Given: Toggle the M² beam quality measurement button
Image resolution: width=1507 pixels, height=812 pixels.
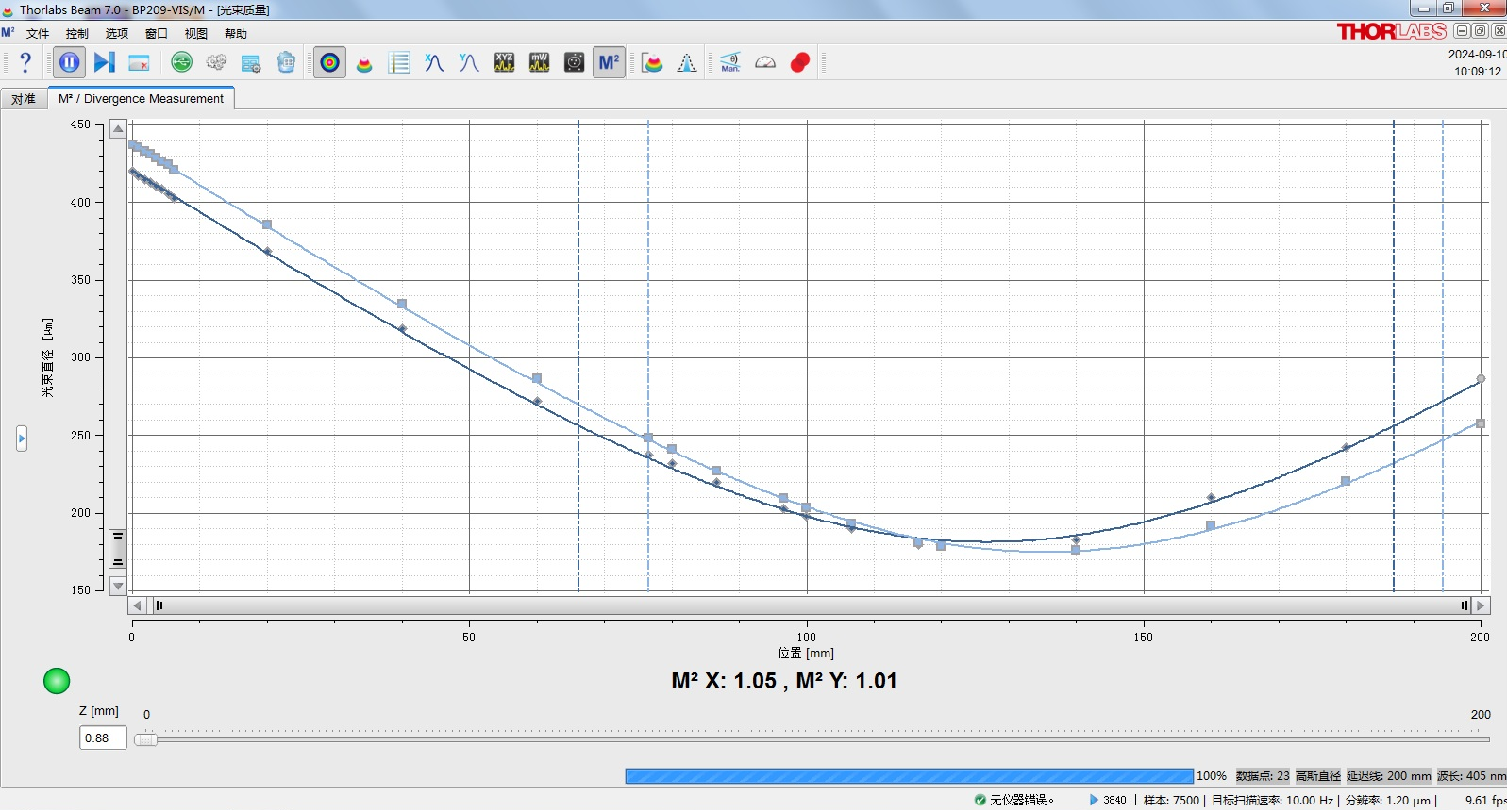Looking at the screenshot, I should 609,63.
